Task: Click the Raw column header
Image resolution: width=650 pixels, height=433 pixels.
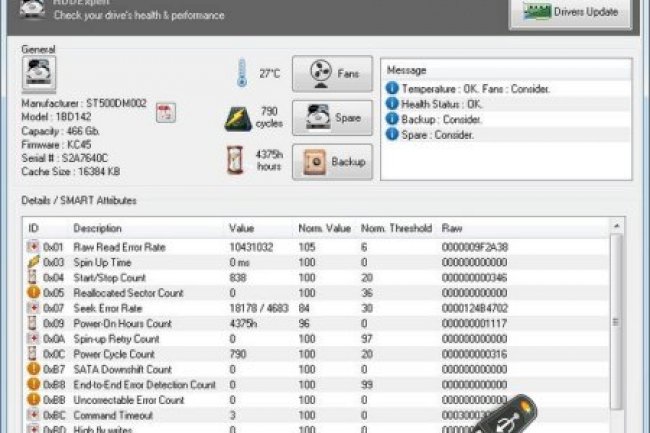Action: point(452,228)
